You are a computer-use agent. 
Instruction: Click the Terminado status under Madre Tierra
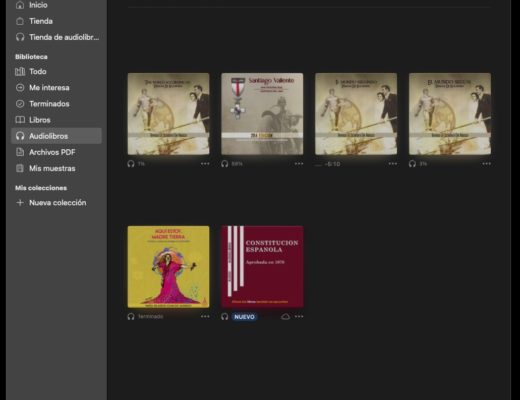[151, 316]
